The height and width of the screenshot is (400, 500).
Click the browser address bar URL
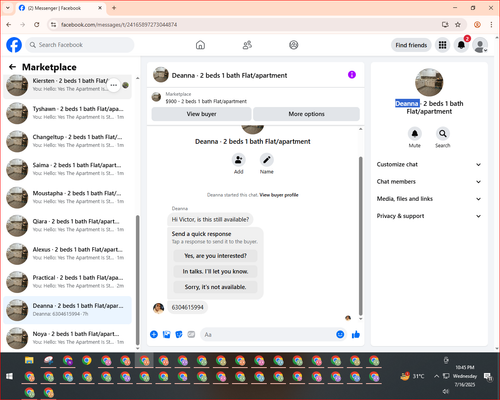pos(119,25)
